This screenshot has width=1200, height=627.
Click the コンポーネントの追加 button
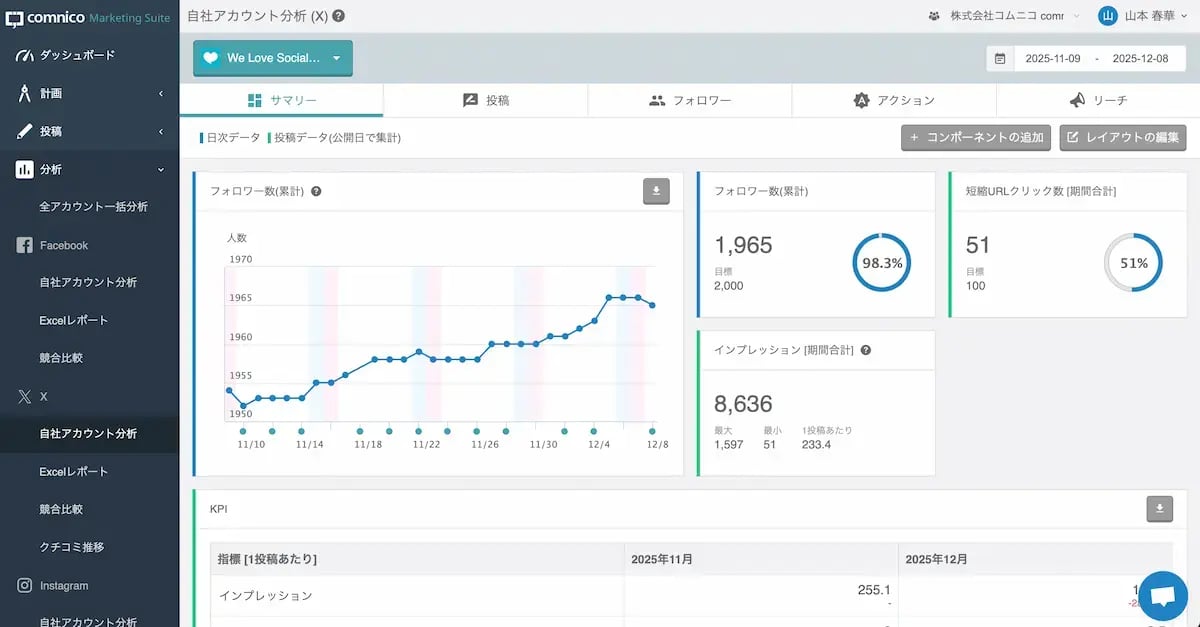tap(976, 137)
